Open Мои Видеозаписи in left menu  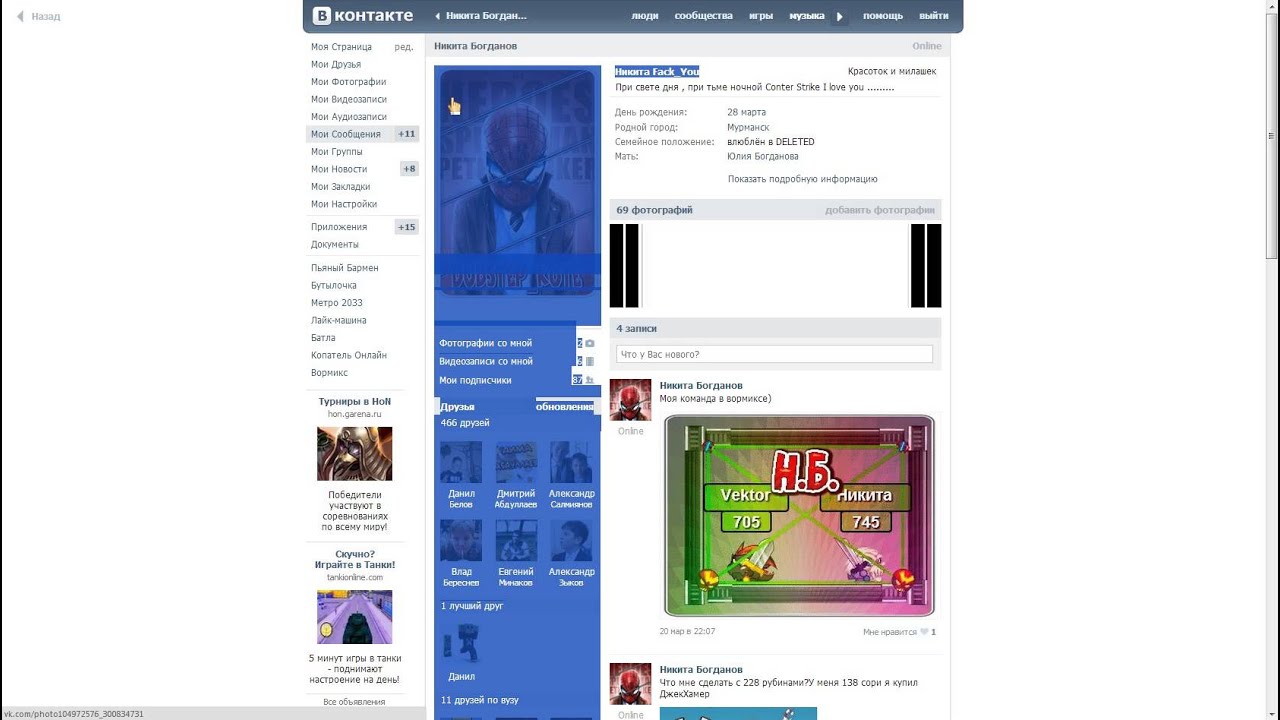(349, 99)
